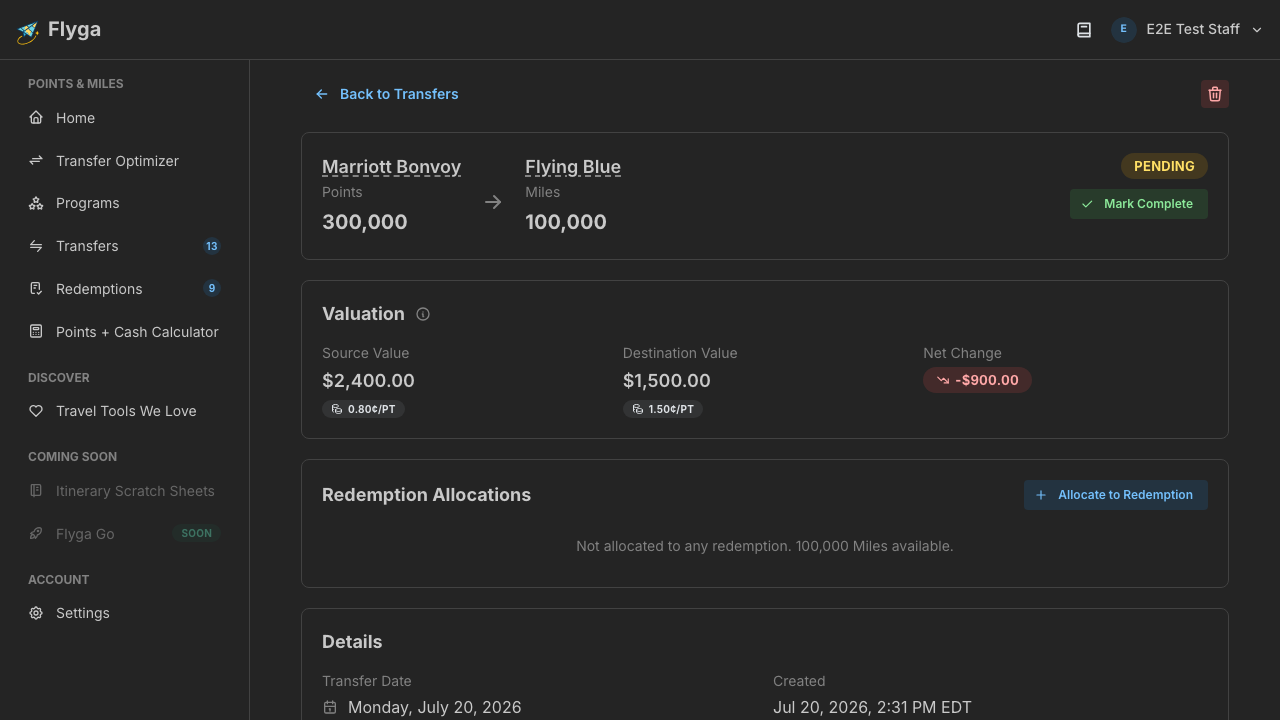1280x720 pixels.
Task: Click the Allocate to Redemption button
Action: tap(1115, 495)
